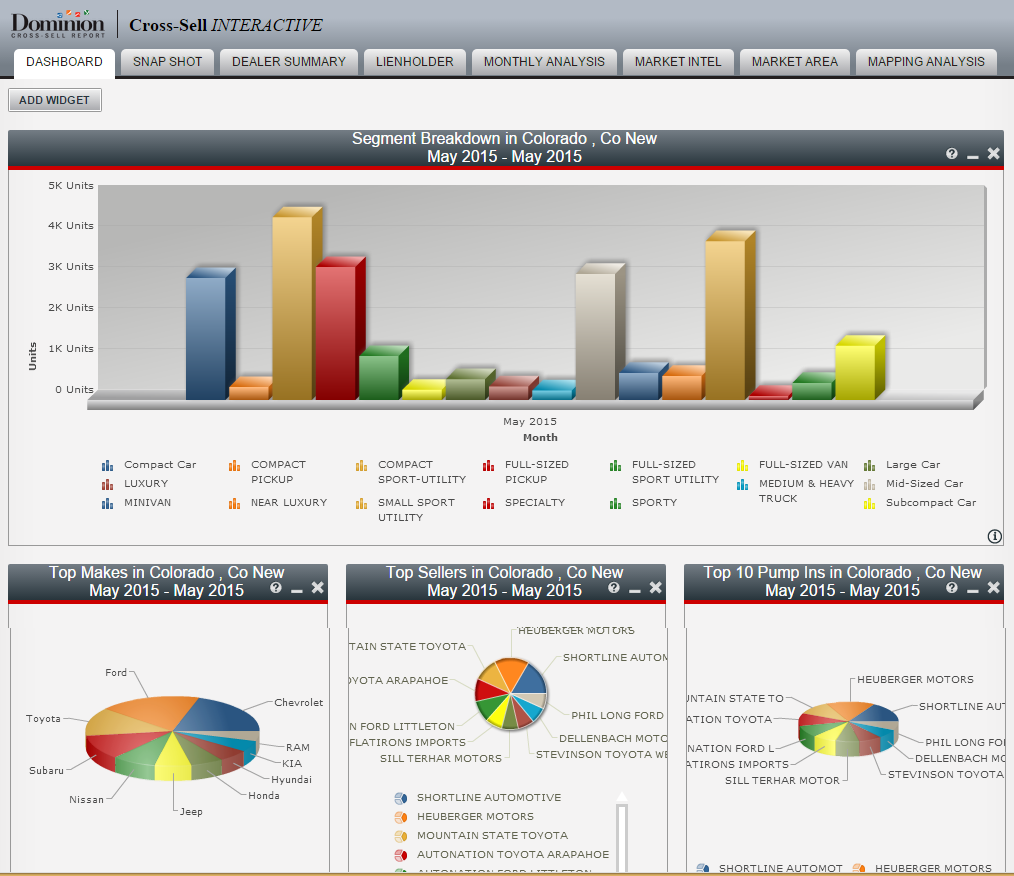Minimize the Segment Breakdown widget
The height and width of the screenshot is (876, 1014).
[972, 156]
